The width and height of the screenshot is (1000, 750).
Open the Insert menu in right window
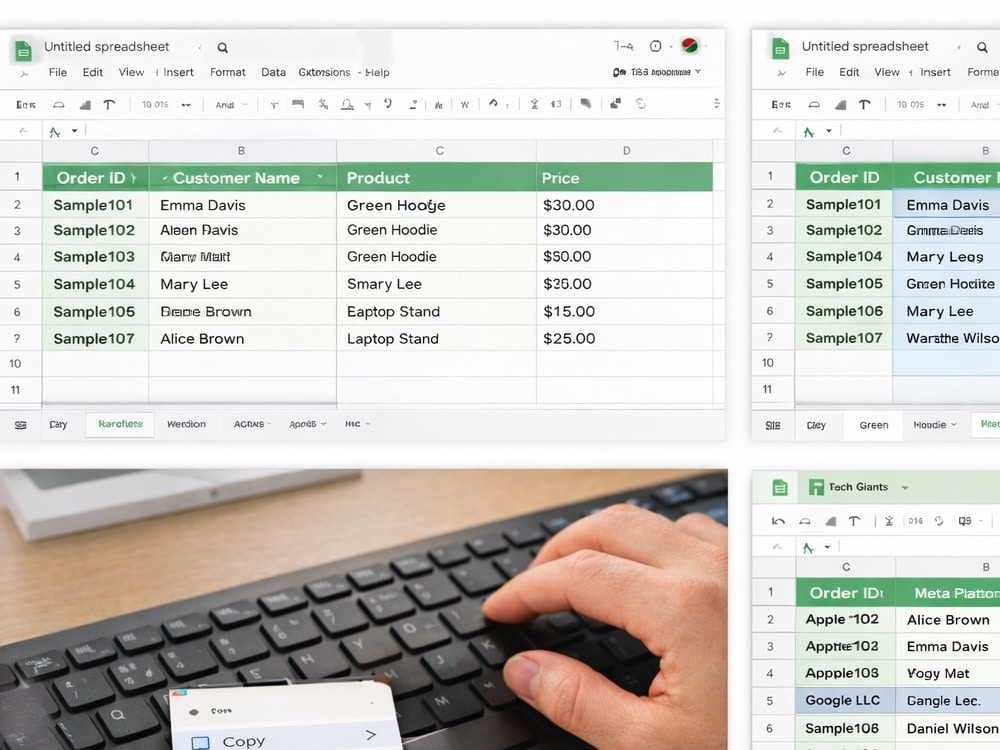click(935, 72)
